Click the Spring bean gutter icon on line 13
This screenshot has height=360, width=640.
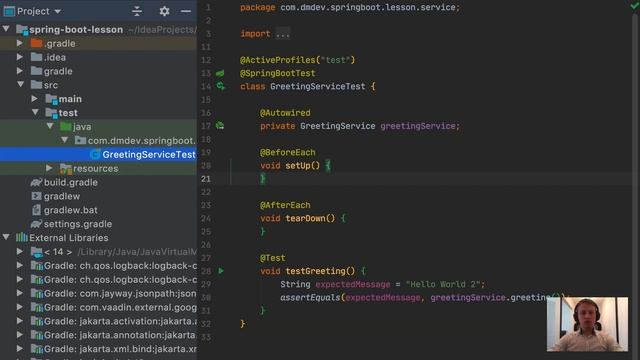click(220, 73)
